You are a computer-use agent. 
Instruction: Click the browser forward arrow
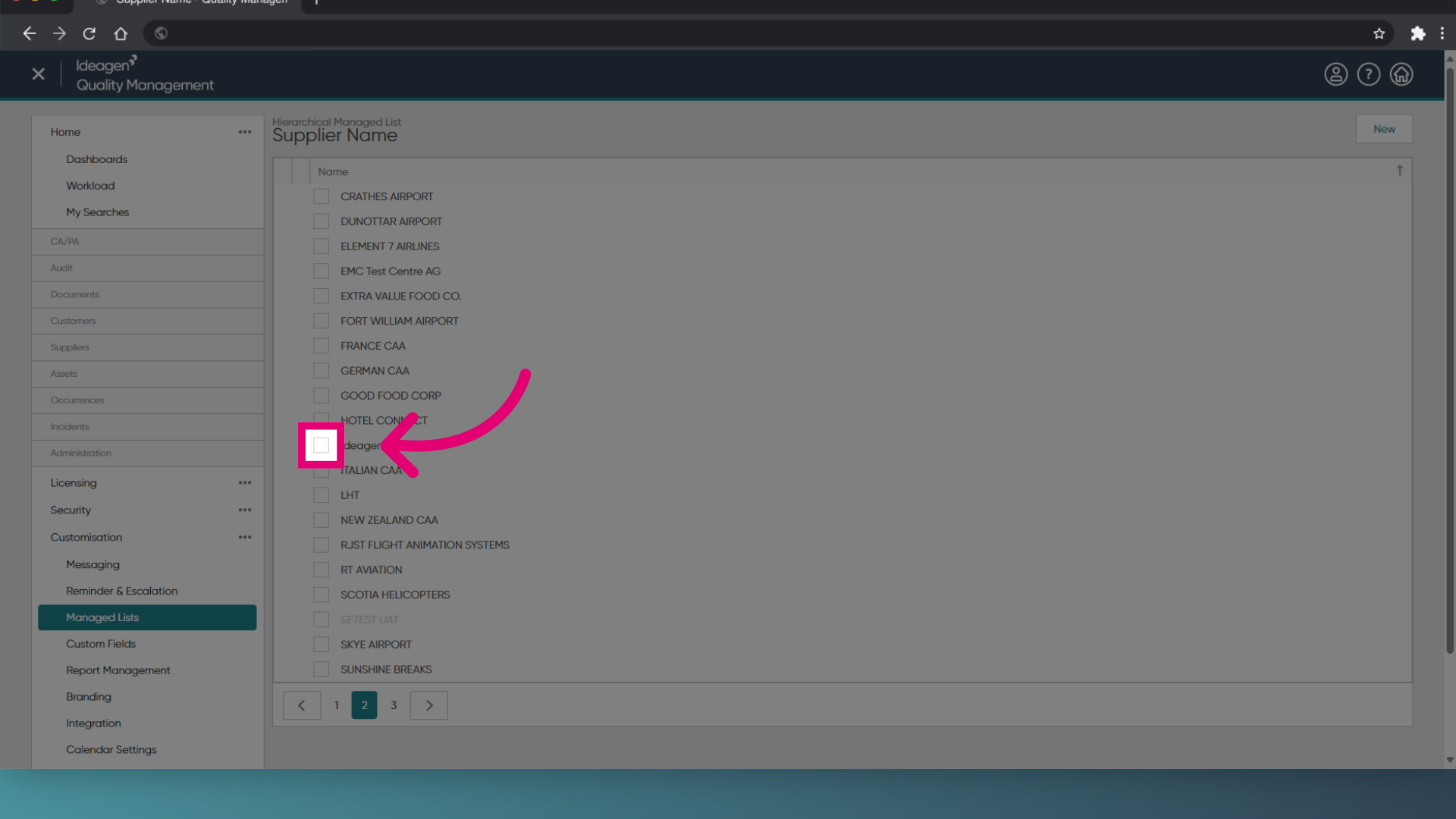click(59, 33)
